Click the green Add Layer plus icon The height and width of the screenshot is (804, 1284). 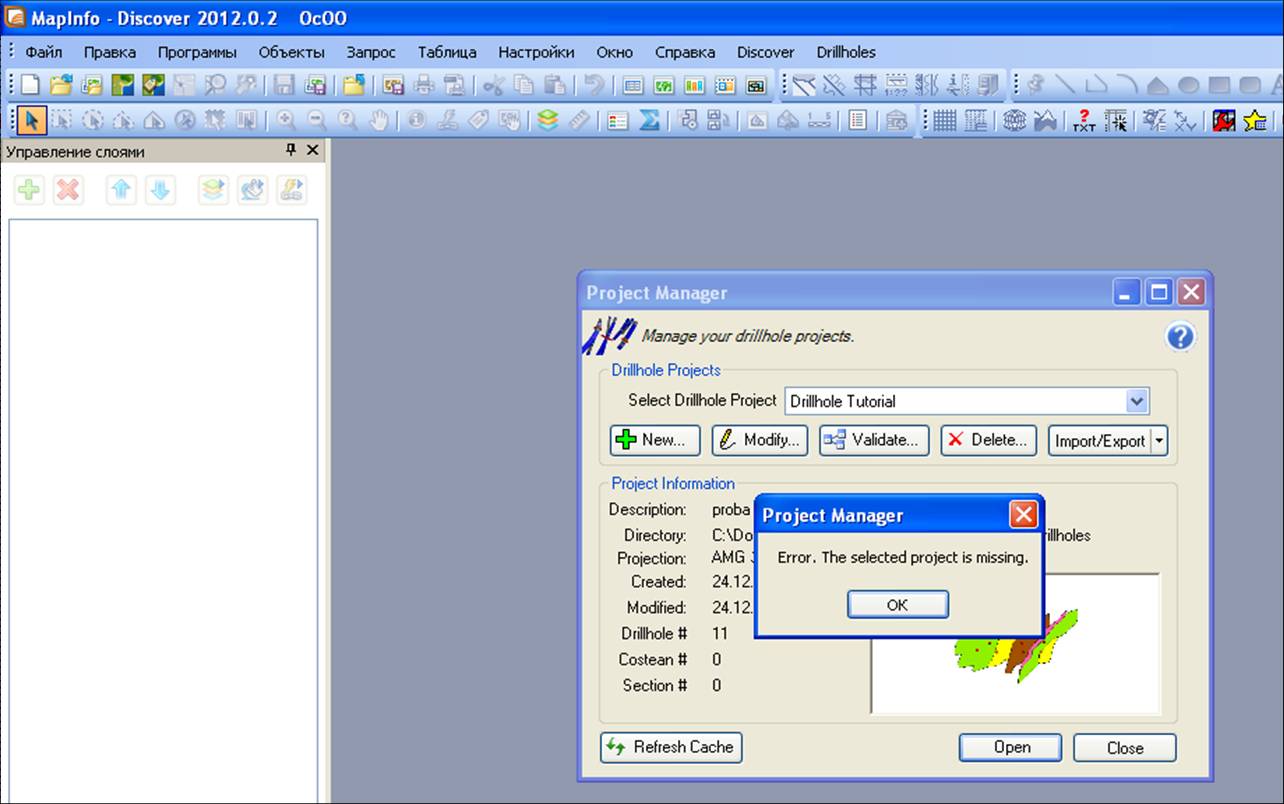[x=29, y=189]
